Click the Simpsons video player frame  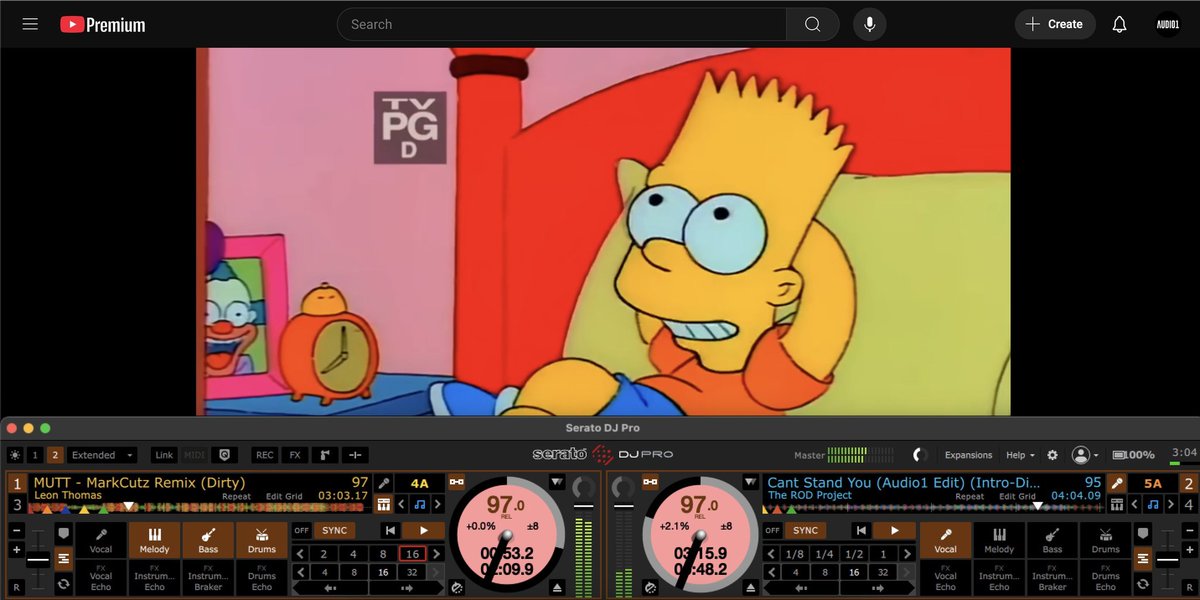point(603,231)
